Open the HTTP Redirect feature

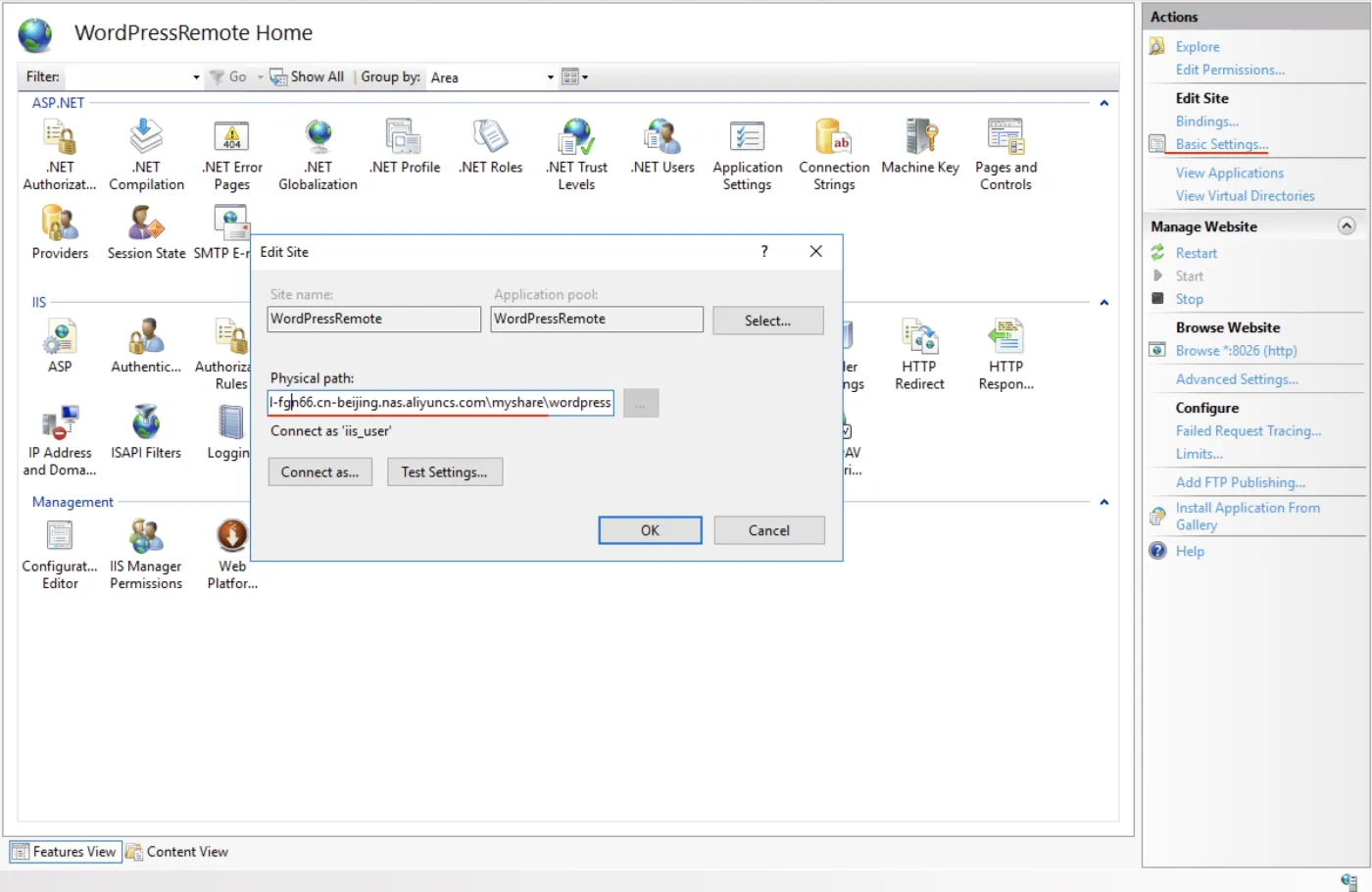click(x=919, y=354)
